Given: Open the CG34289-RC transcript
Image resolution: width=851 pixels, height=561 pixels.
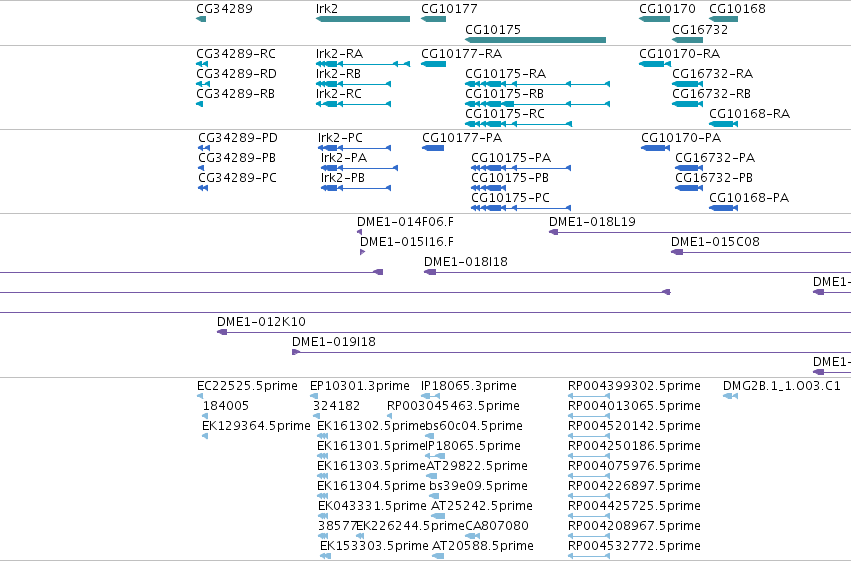Looking at the screenshot, I should click(x=236, y=54).
